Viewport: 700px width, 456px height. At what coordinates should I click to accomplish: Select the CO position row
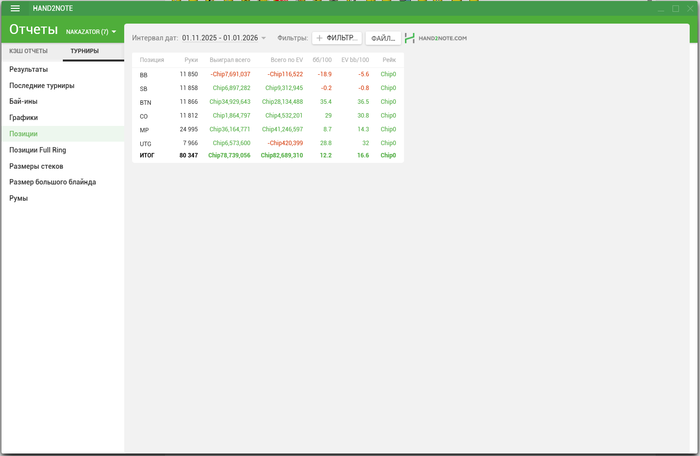point(268,116)
